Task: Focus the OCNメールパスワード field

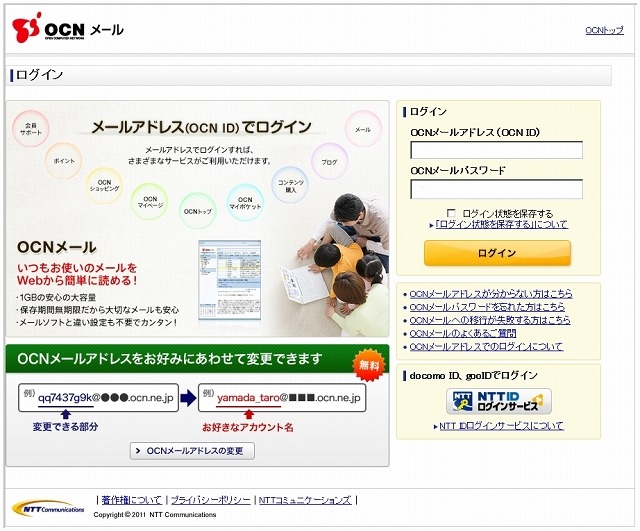Action: [x=496, y=189]
